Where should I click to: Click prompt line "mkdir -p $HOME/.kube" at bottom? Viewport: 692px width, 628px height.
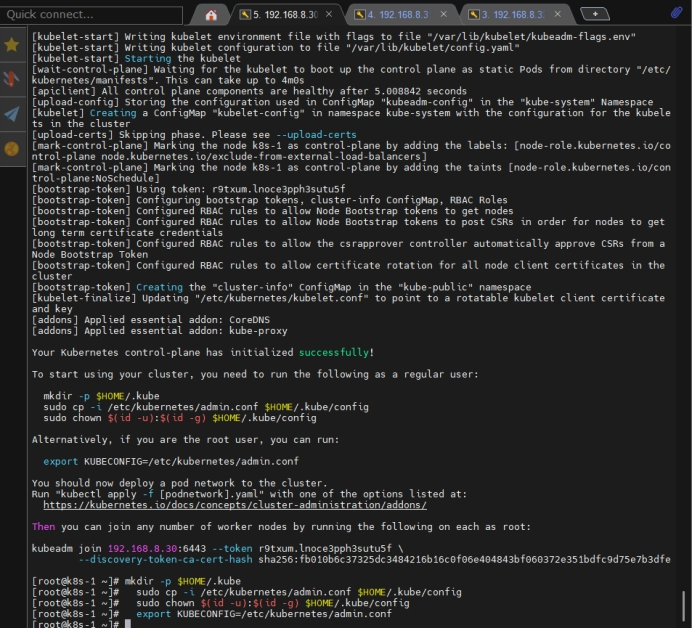tap(136, 581)
